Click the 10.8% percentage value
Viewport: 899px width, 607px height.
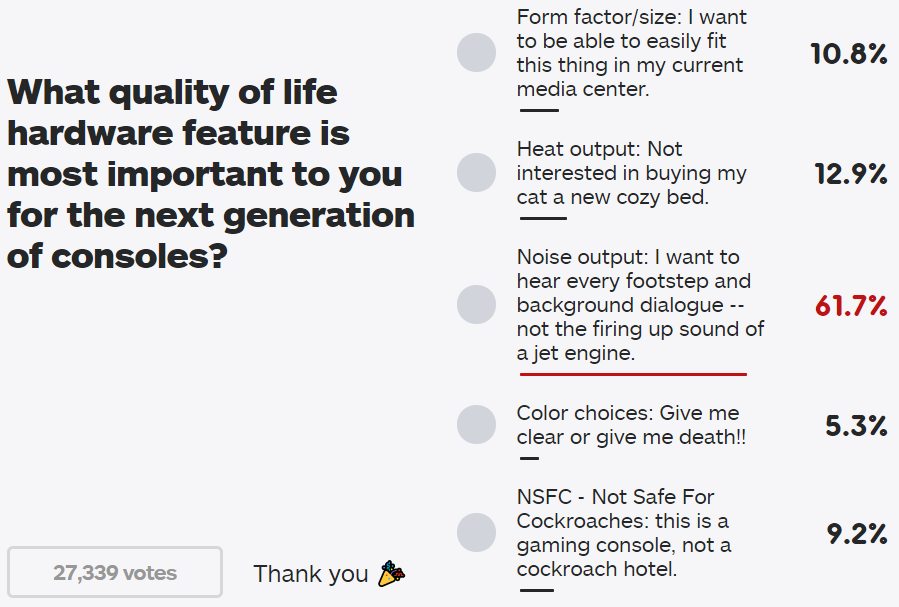tap(849, 54)
